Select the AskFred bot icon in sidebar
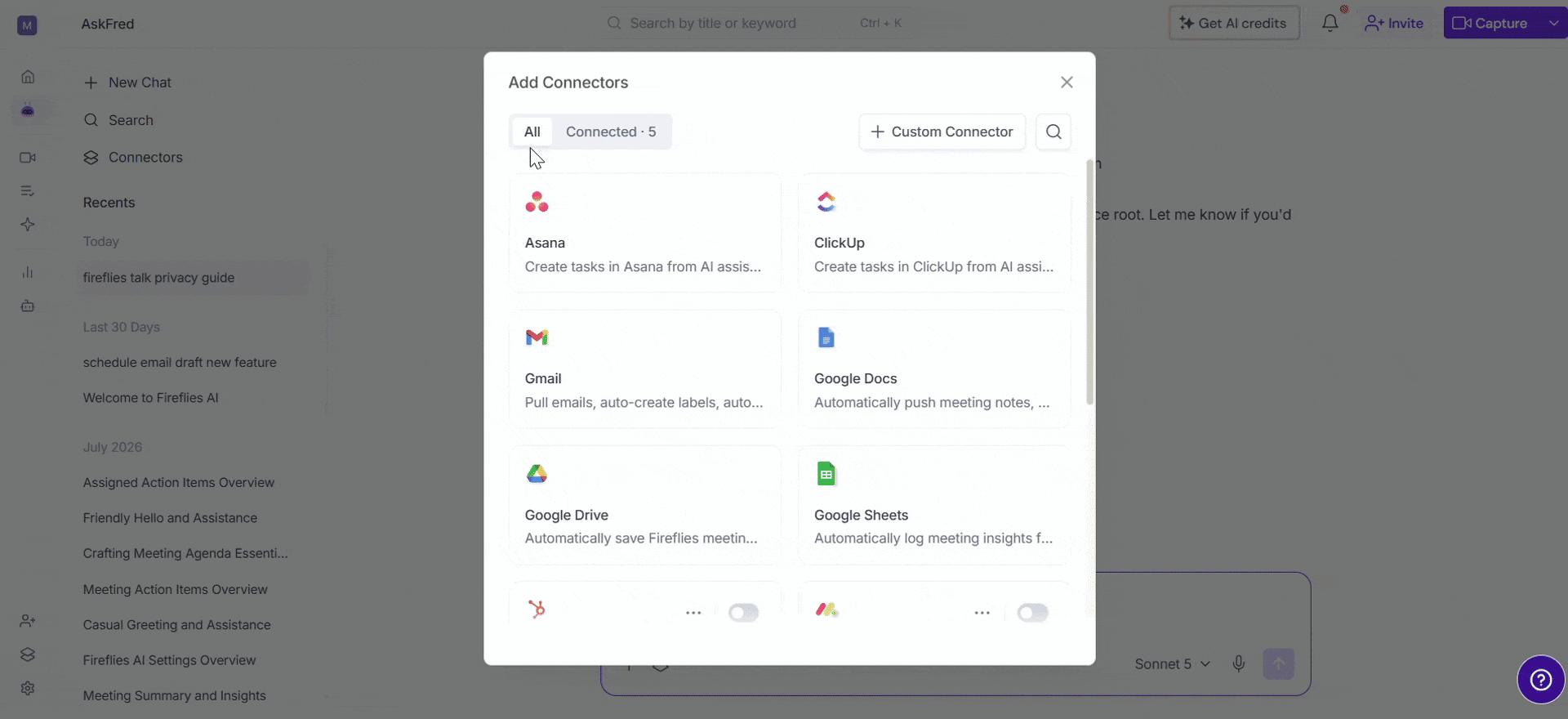Image resolution: width=1568 pixels, height=719 pixels. tap(28, 109)
